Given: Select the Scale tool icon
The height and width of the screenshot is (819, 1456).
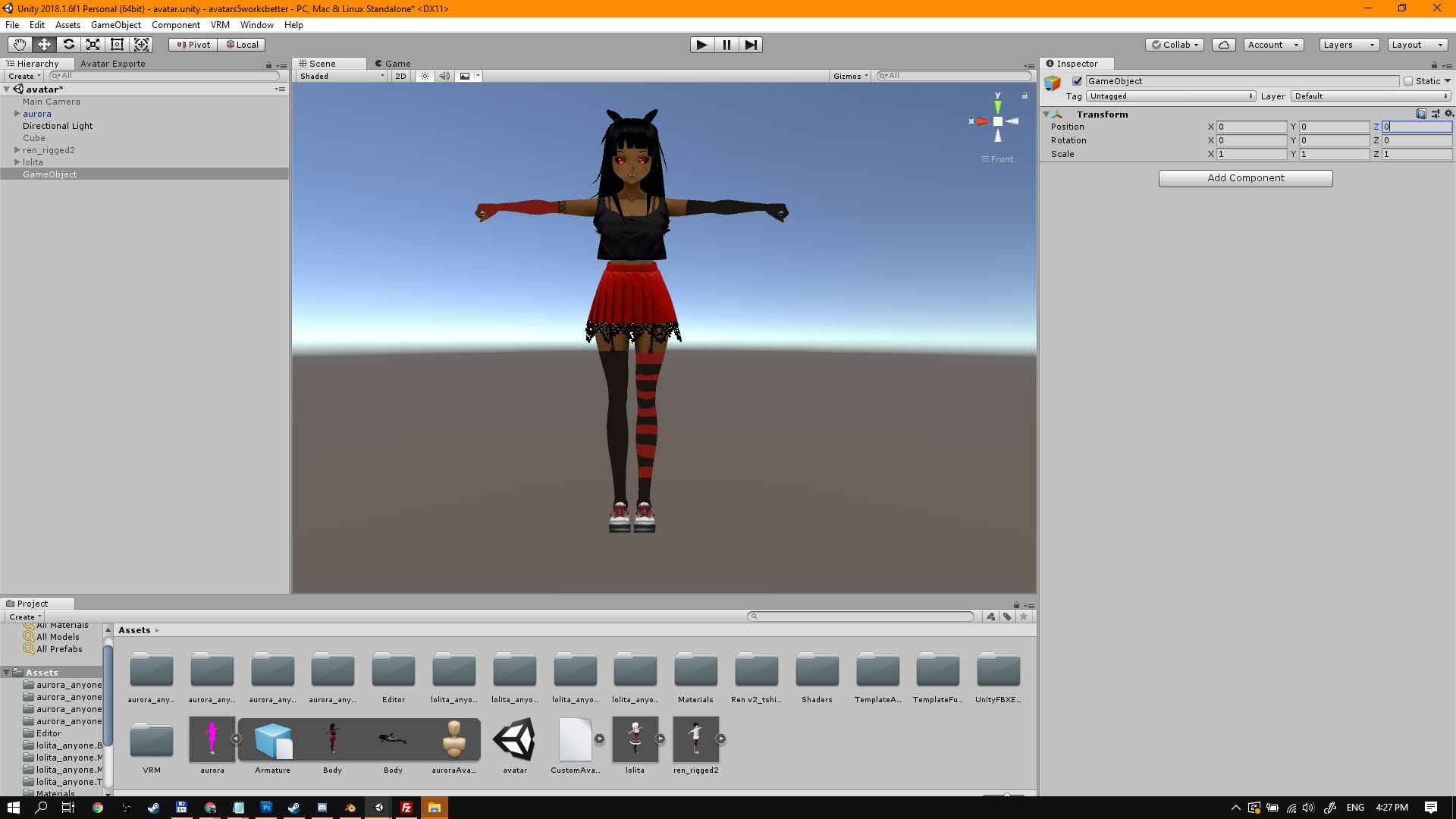Looking at the screenshot, I should pos(93,45).
